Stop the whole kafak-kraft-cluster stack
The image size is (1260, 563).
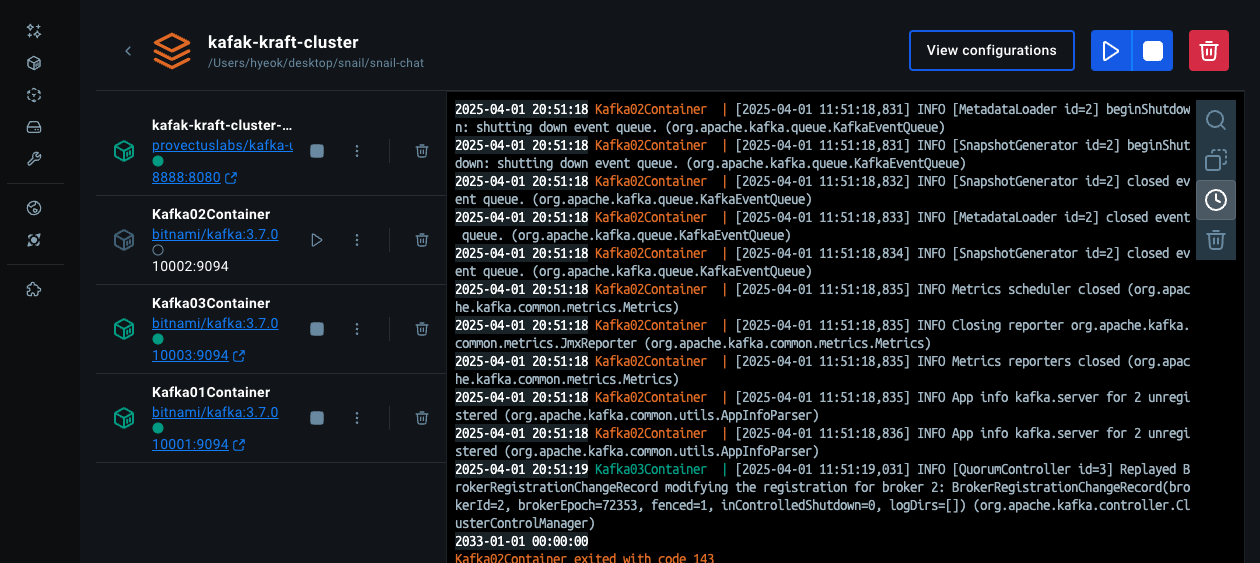1152,50
